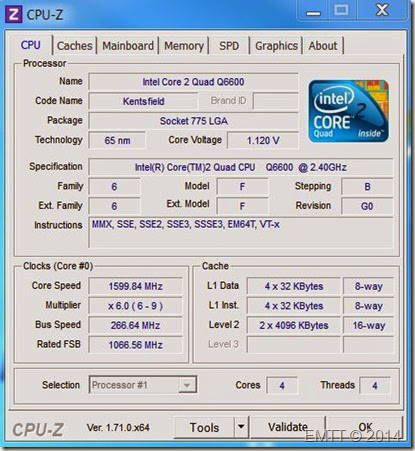Minimize the CPU-Z window

313,11
